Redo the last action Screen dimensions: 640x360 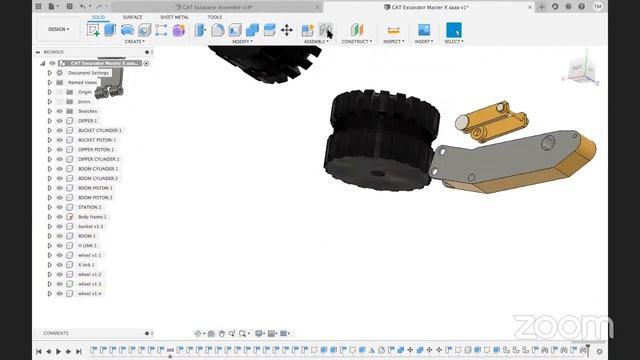(99, 7)
